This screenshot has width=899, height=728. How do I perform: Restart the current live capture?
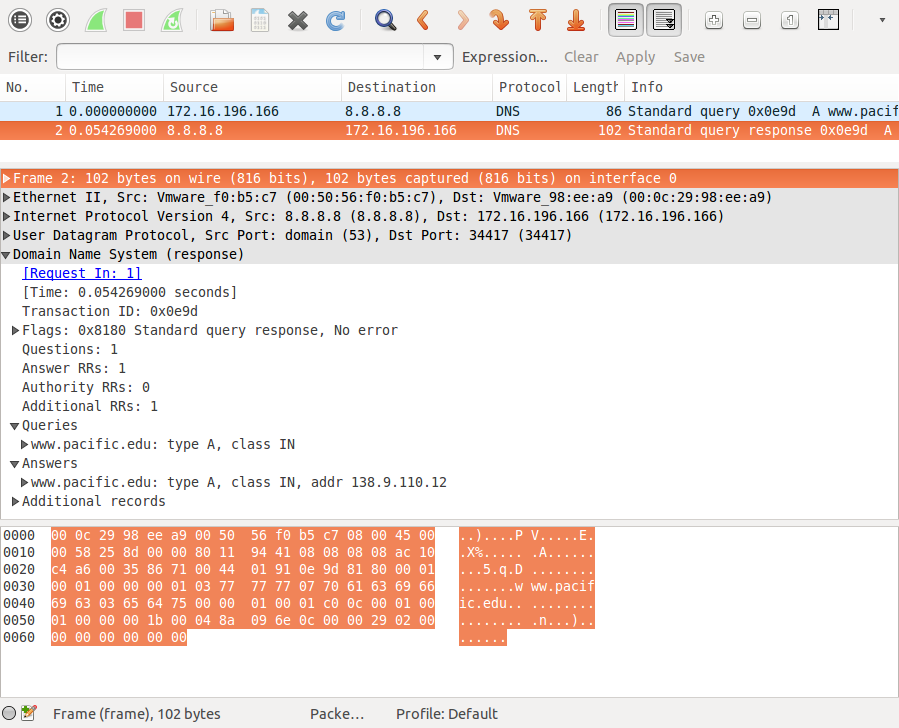[x=170, y=20]
